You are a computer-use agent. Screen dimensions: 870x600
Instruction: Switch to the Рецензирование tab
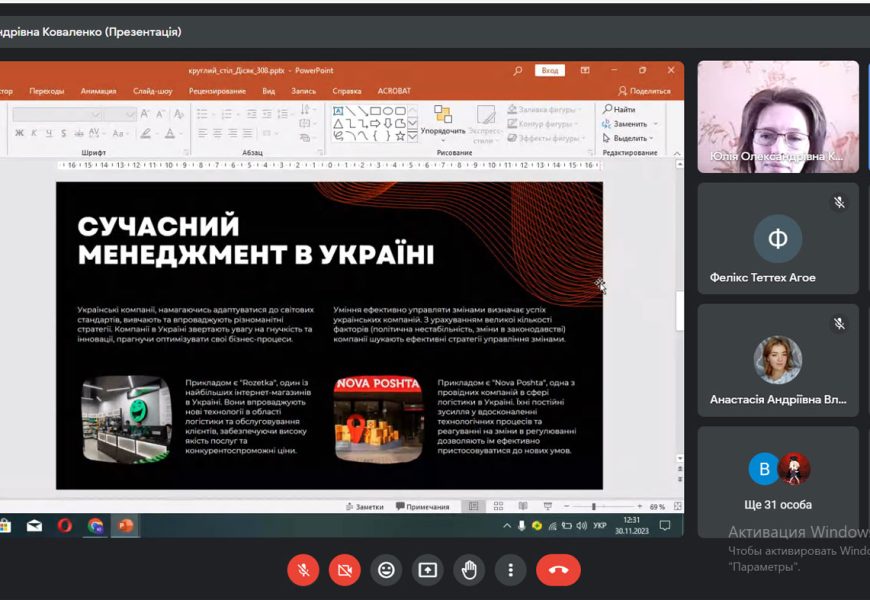217,91
